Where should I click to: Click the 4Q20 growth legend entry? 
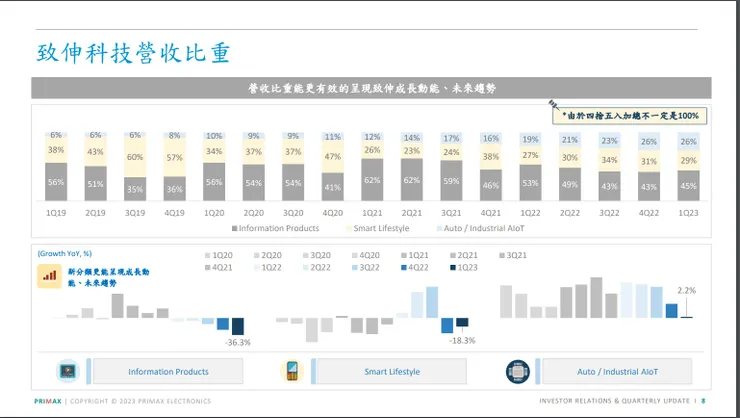[x=365, y=255]
